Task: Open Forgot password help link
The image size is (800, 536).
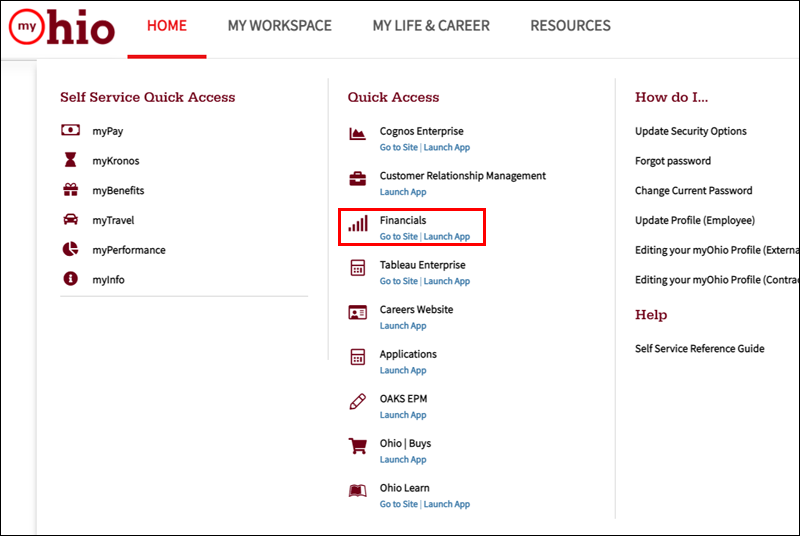Action: (x=672, y=161)
